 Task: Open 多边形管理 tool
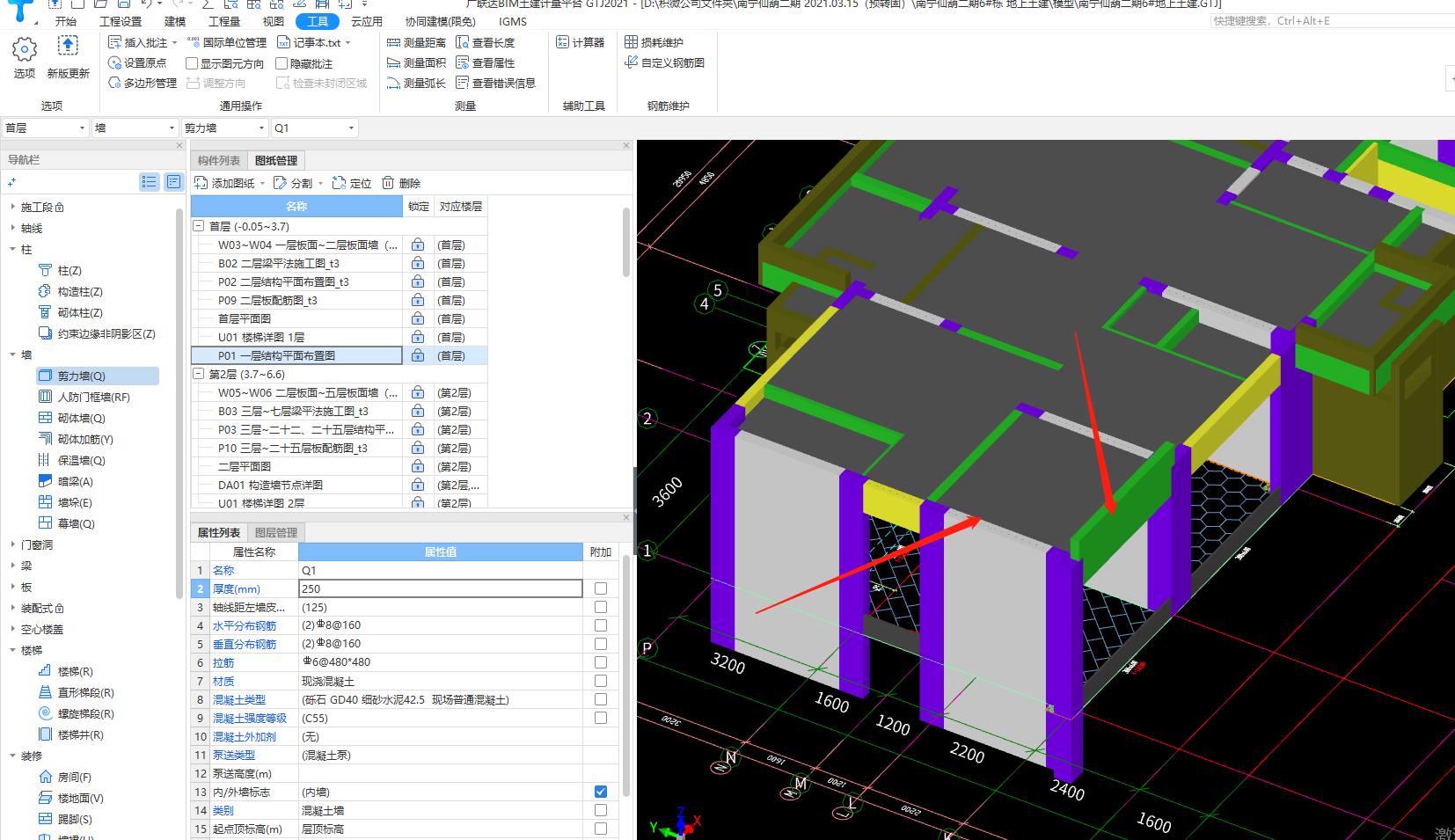tap(143, 83)
